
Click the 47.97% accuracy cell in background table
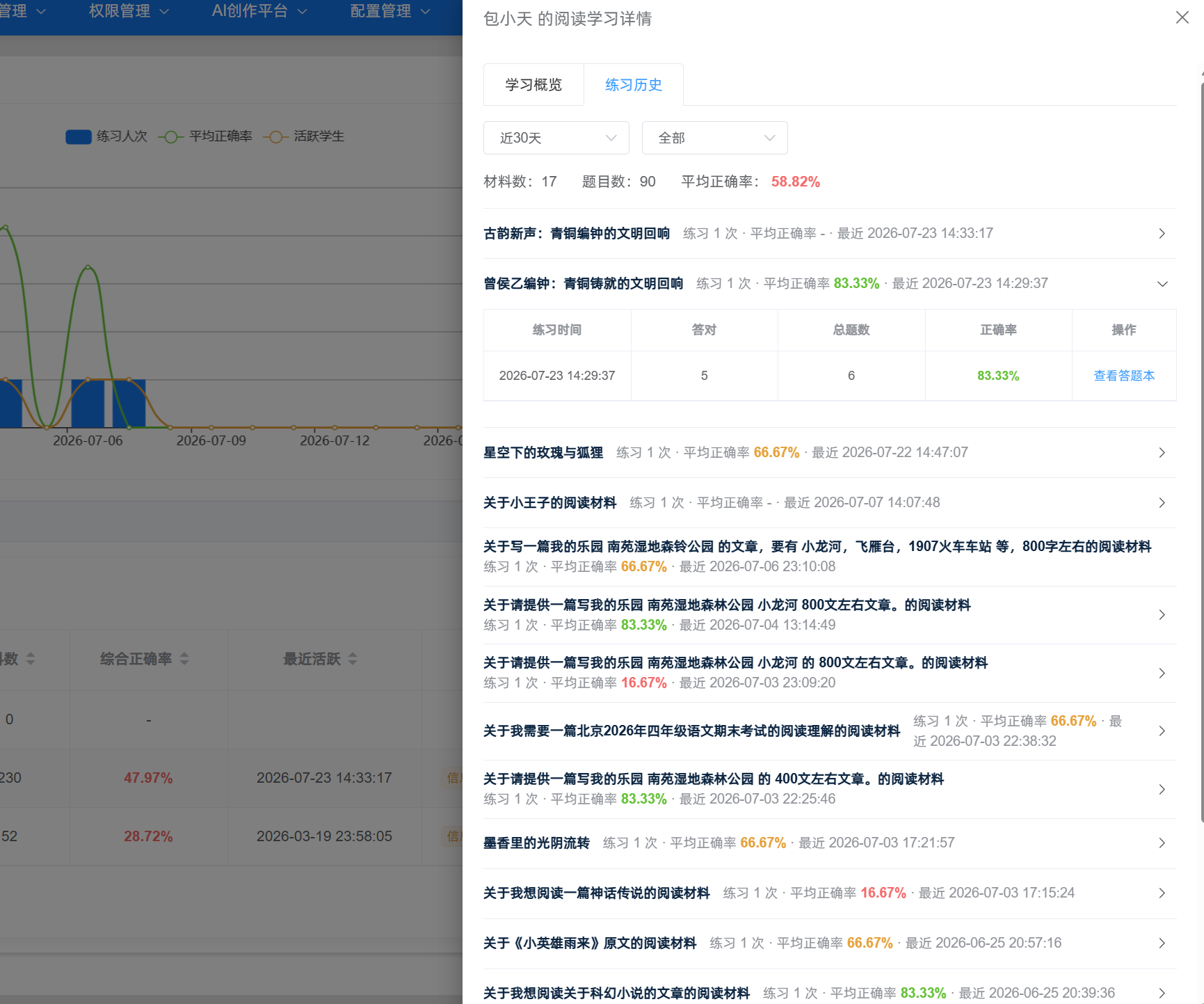(x=148, y=778)
